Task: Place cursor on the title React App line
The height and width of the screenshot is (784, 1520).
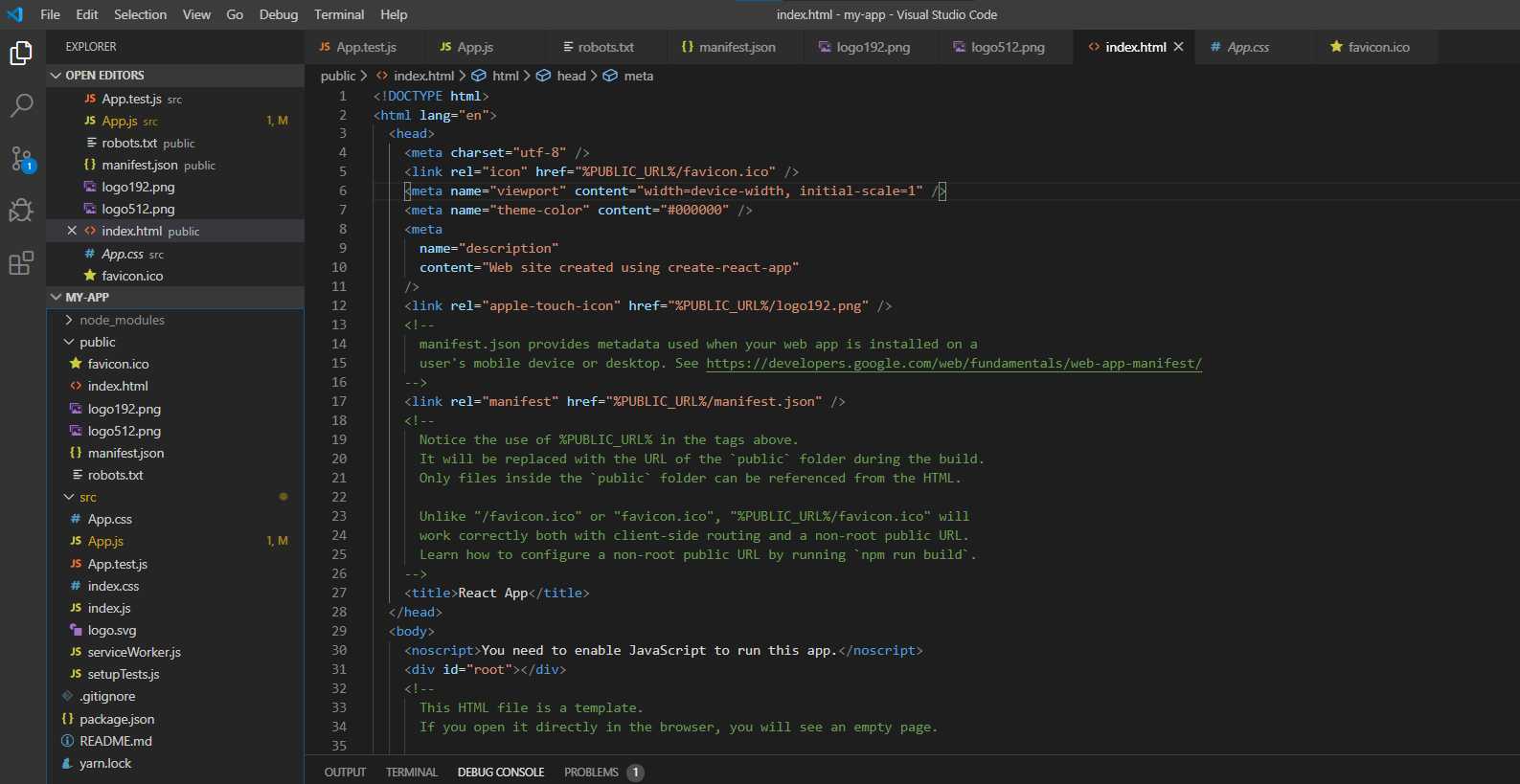Action: [x=497, y=593]
